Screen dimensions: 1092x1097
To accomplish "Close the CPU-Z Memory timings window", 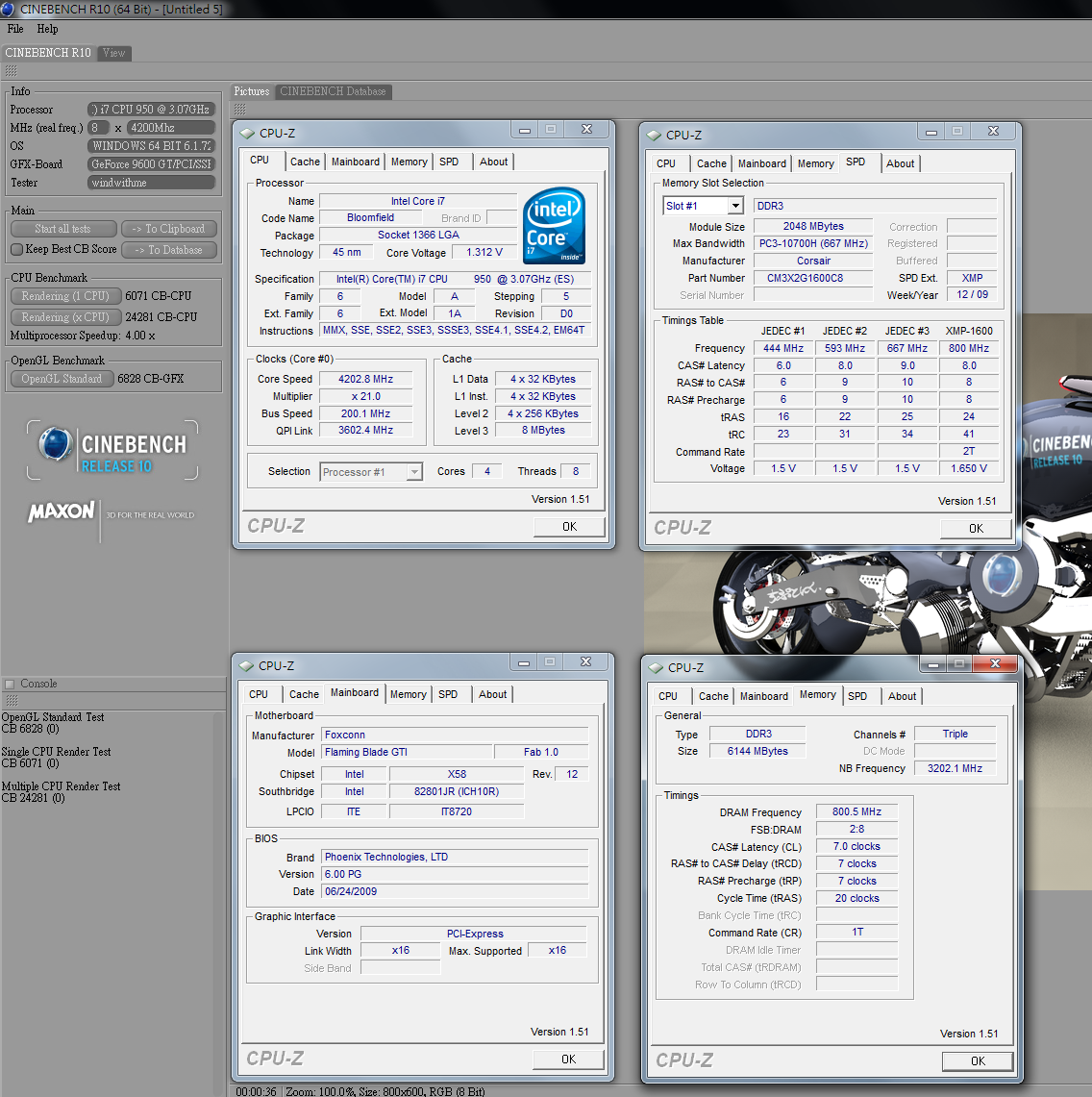I will coord(996,663).
